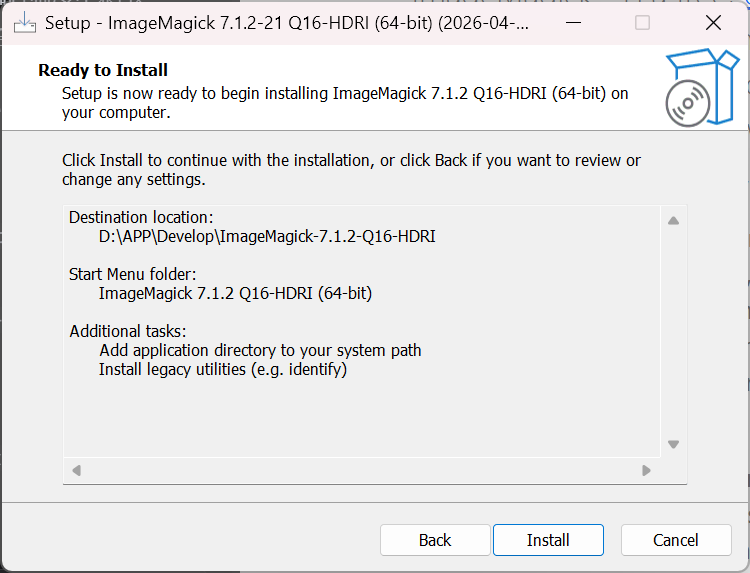Close the ImageMagick Setup window
Viewport: 750px width, 573px height.
(712, 22)
